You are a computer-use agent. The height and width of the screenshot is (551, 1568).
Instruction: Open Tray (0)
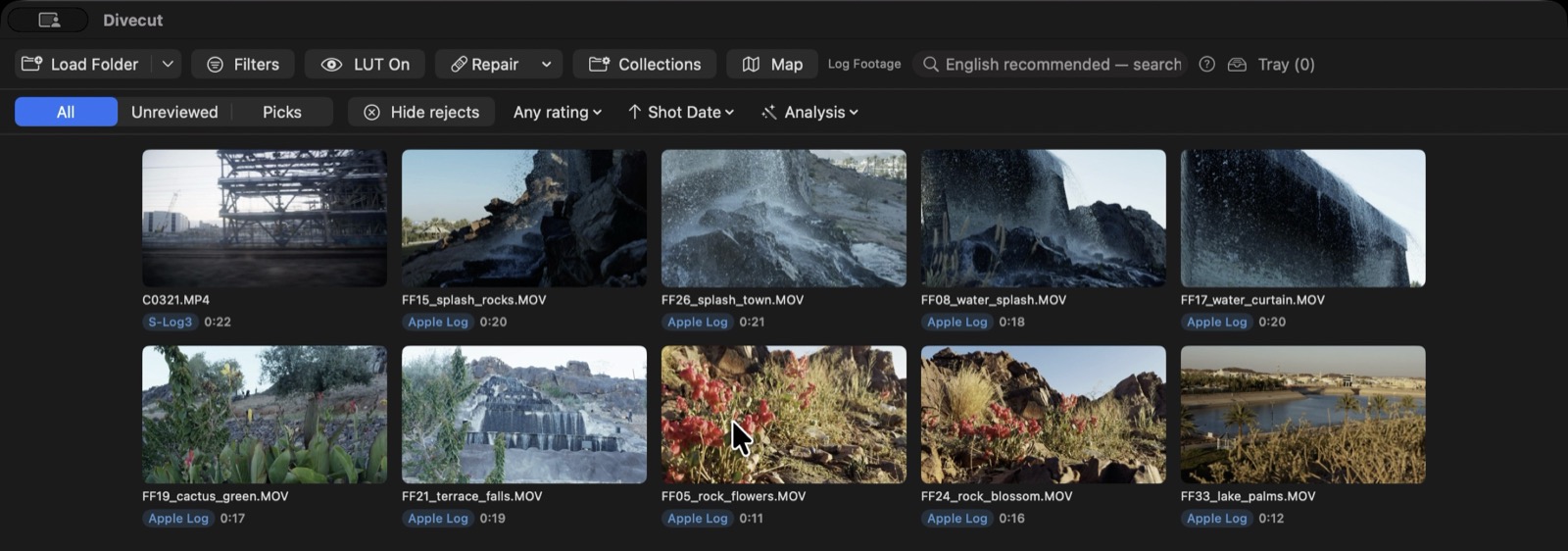(x=1286, y=64)
